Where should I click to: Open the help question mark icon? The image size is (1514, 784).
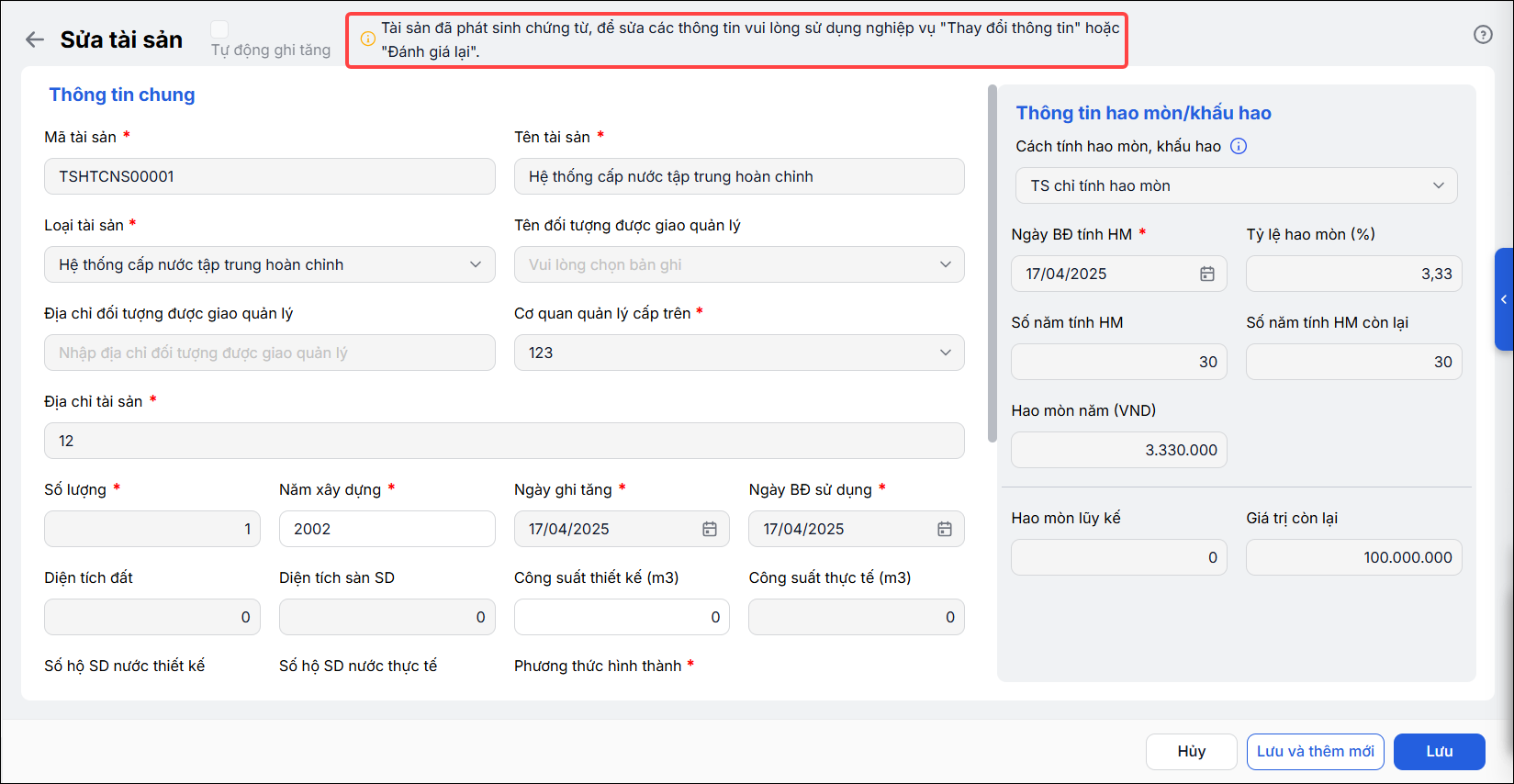(x=1483, y=34)
